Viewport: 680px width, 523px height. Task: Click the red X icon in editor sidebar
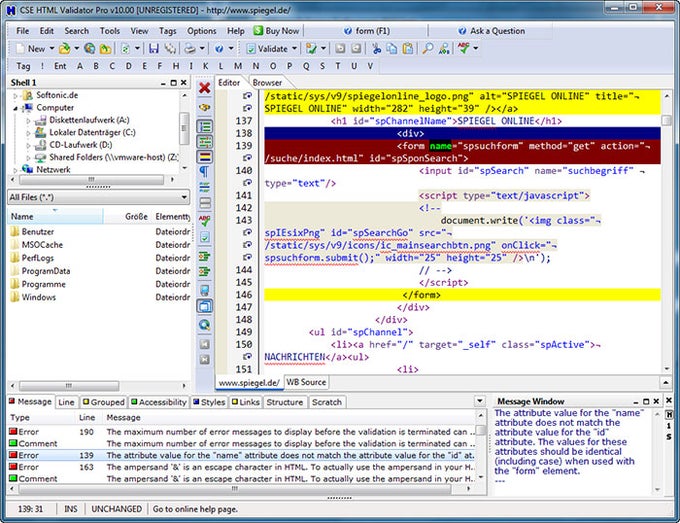coord(205,88)
